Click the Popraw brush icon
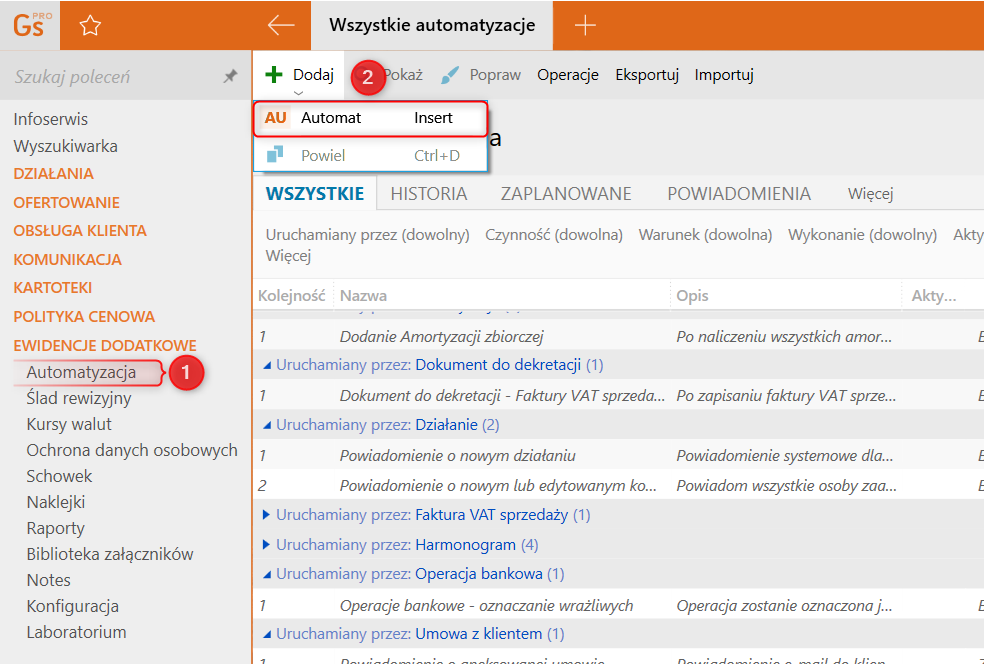The height and width of the screenshot is (664, 984). pyautogui.click(x=450, y=75)
